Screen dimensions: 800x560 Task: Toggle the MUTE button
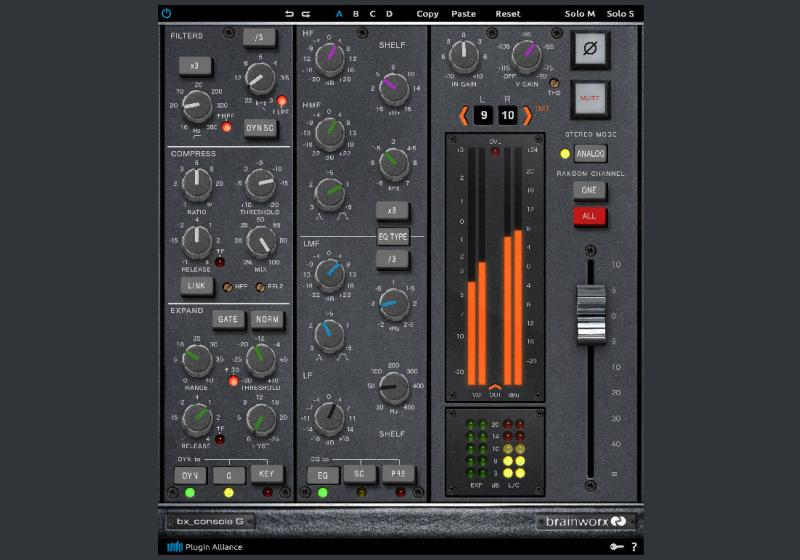coord(590,98)
